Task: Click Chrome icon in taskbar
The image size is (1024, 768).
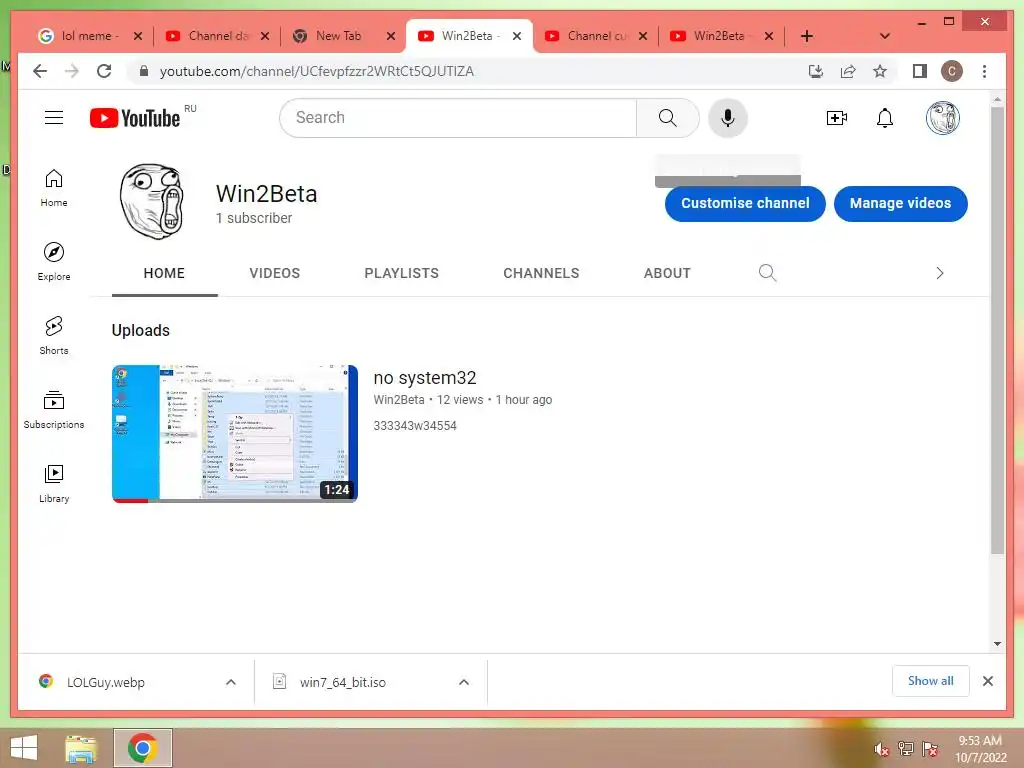Action: [x=142, y=748]
